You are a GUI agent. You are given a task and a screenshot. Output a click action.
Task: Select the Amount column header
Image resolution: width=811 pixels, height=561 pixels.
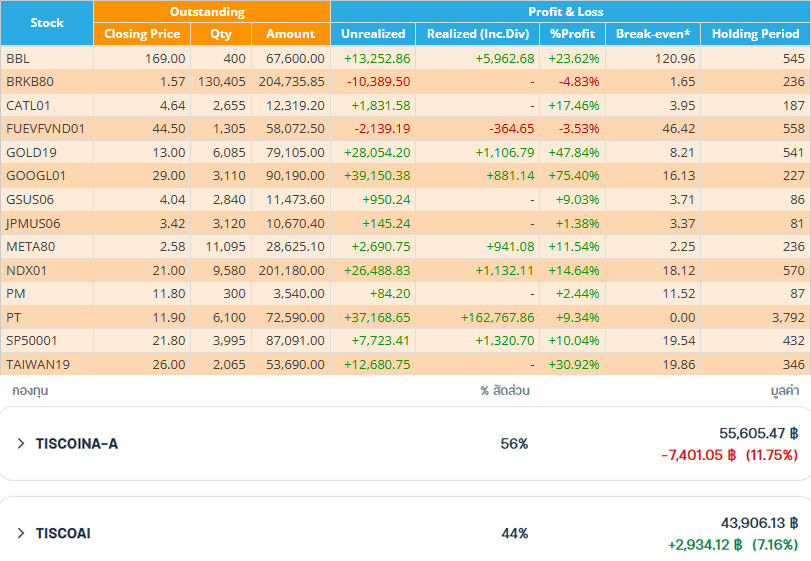(290, 34)
